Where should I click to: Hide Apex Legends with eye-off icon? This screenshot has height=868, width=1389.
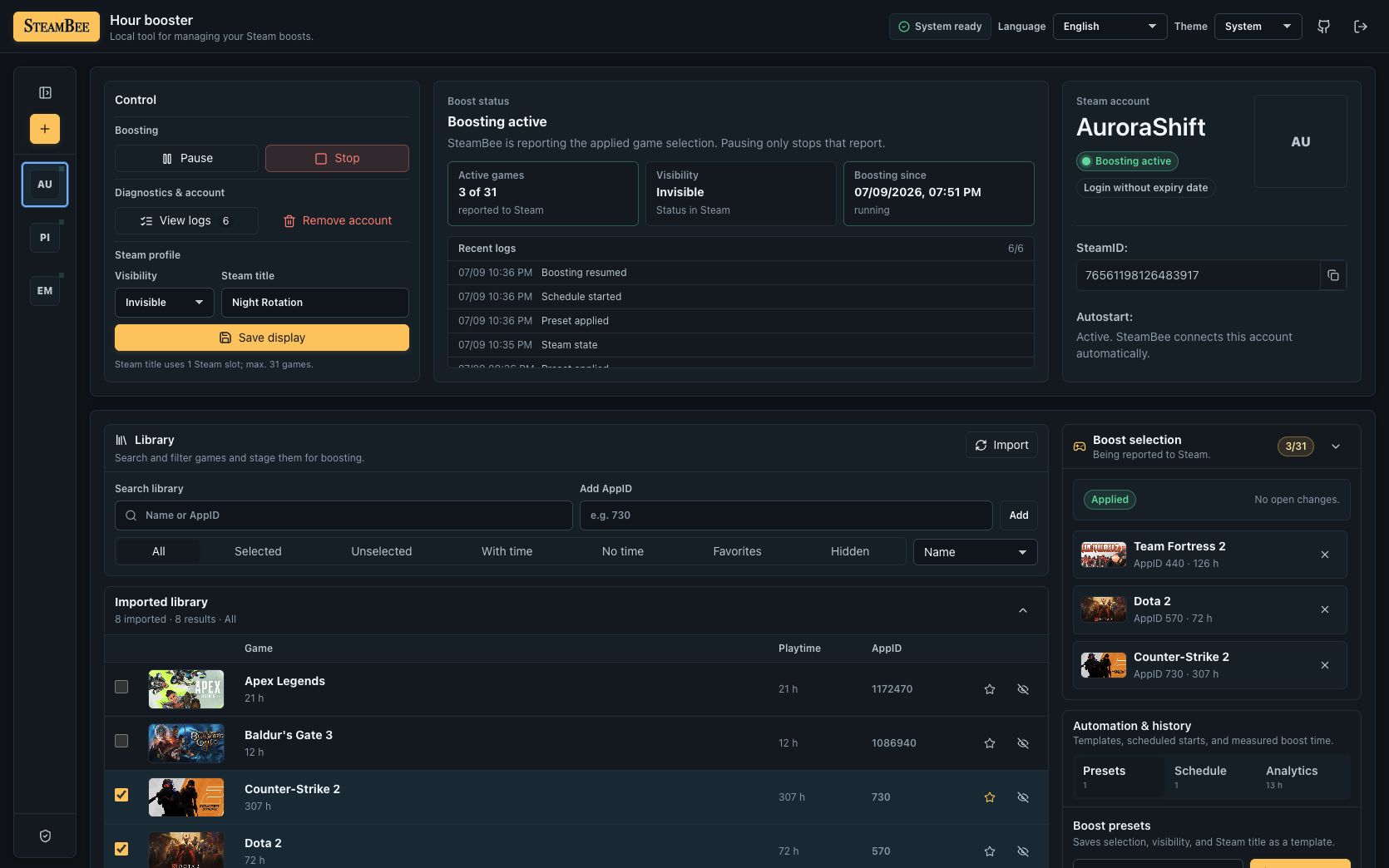point(1023,689)
